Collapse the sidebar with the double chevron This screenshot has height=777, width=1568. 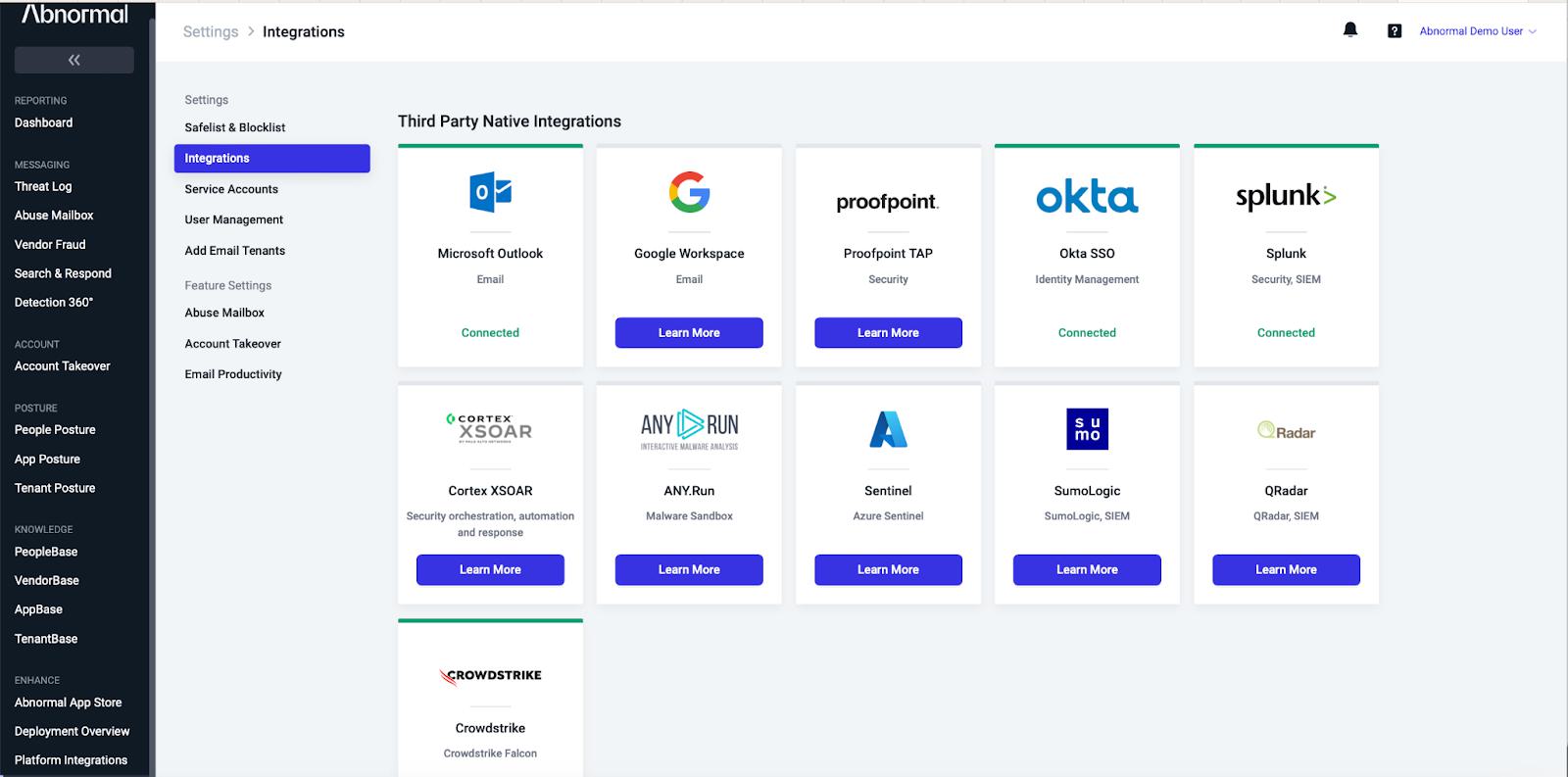(x=74, y=60)
